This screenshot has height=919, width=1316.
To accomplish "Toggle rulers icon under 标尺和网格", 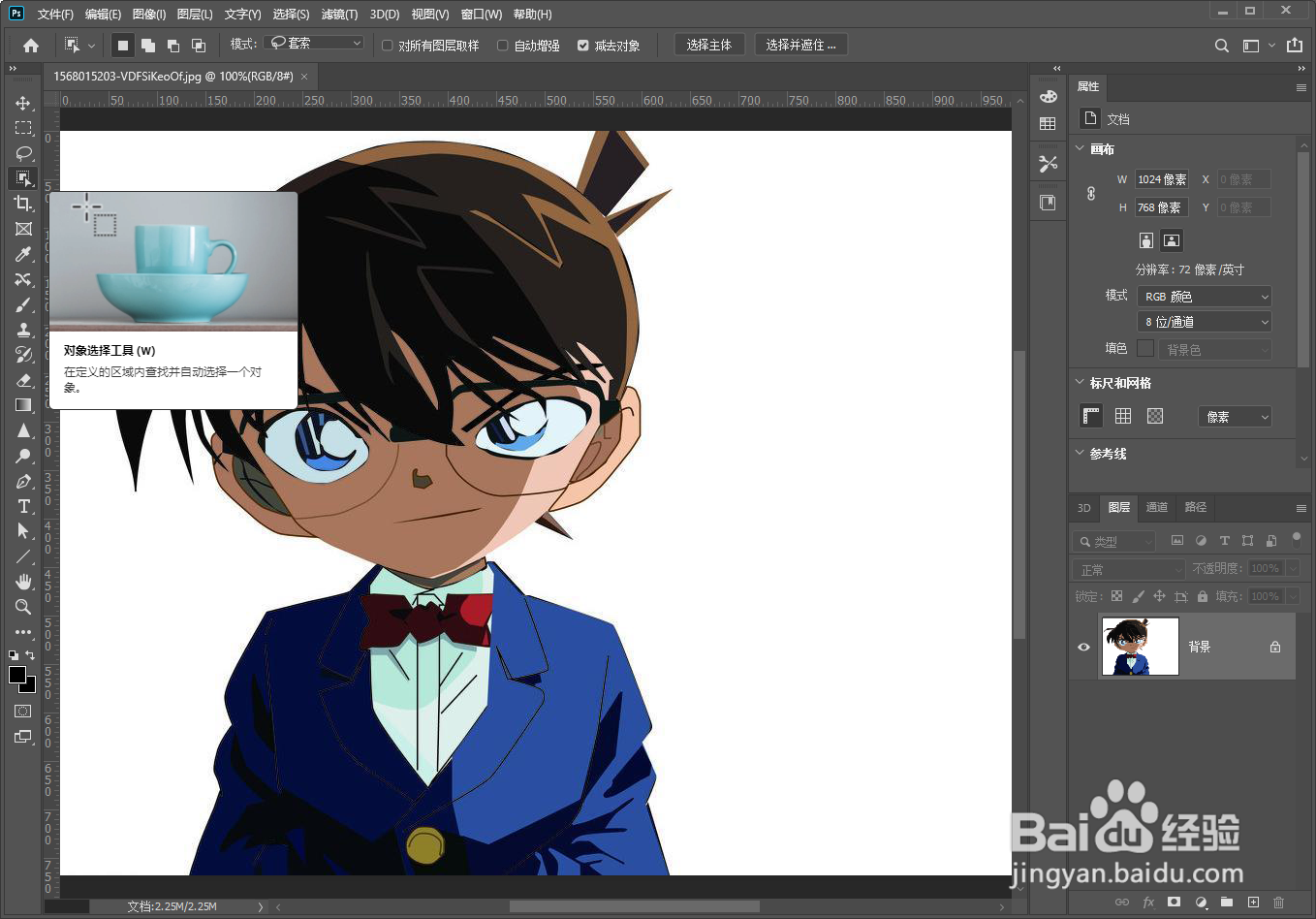I will (x=1091, y=416).
